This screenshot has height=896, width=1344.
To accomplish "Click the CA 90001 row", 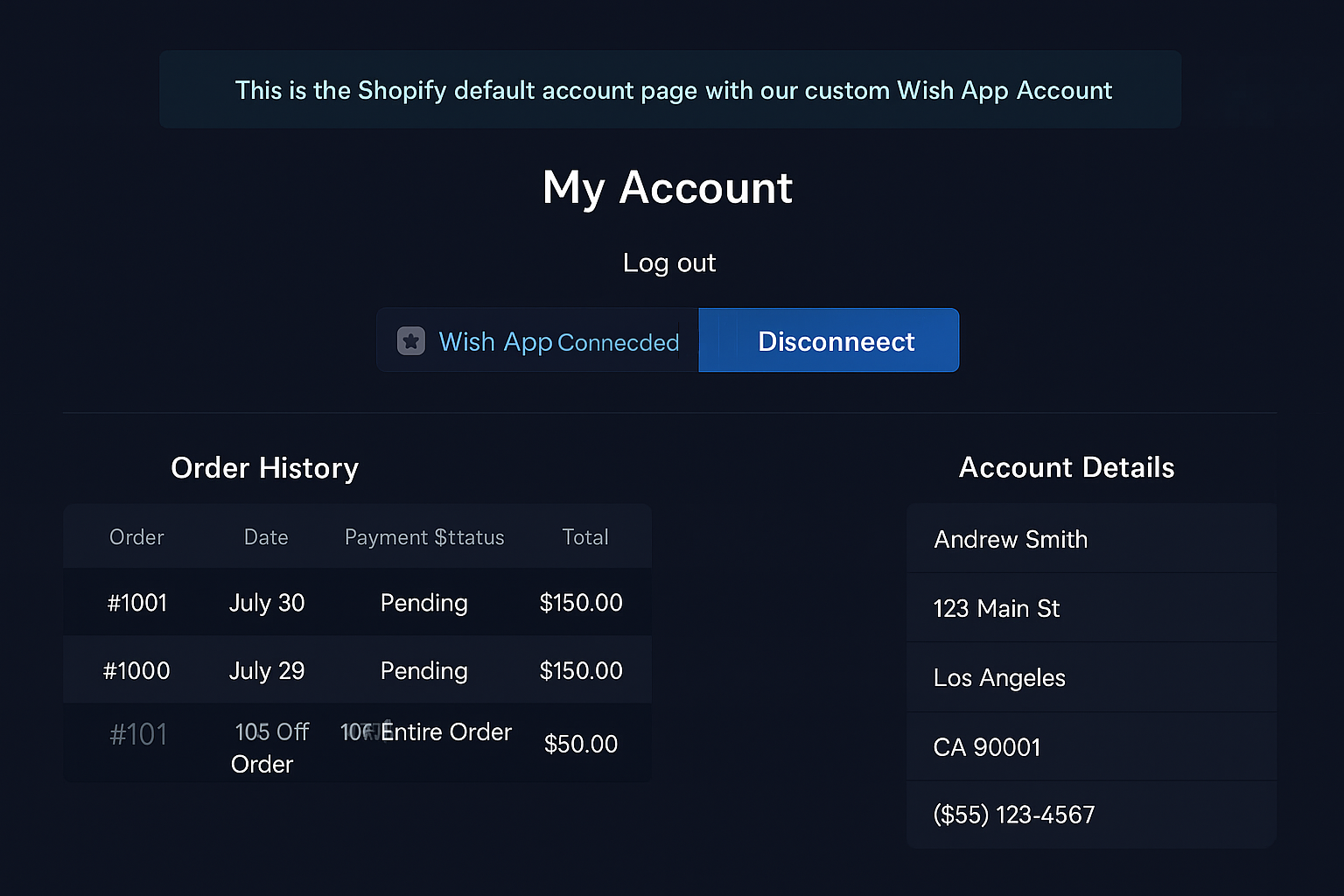I will pyautogui.click(x=1091, y=746).
